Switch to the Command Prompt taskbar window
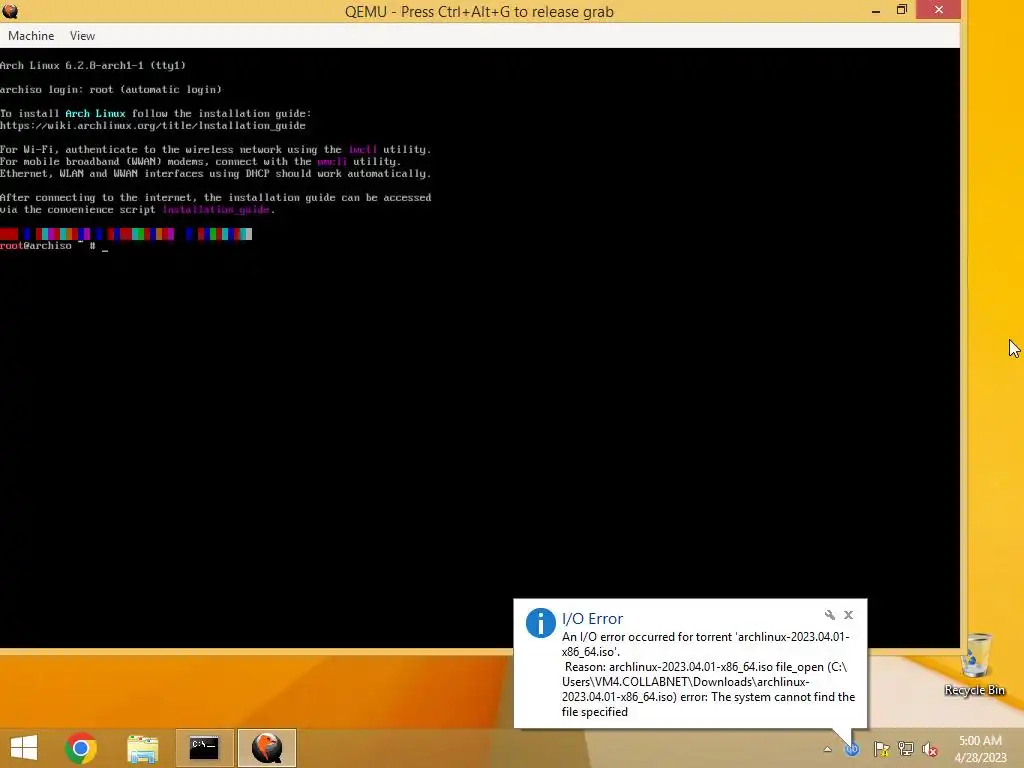This screenshot has width=1024, height=768. point(204,748)
